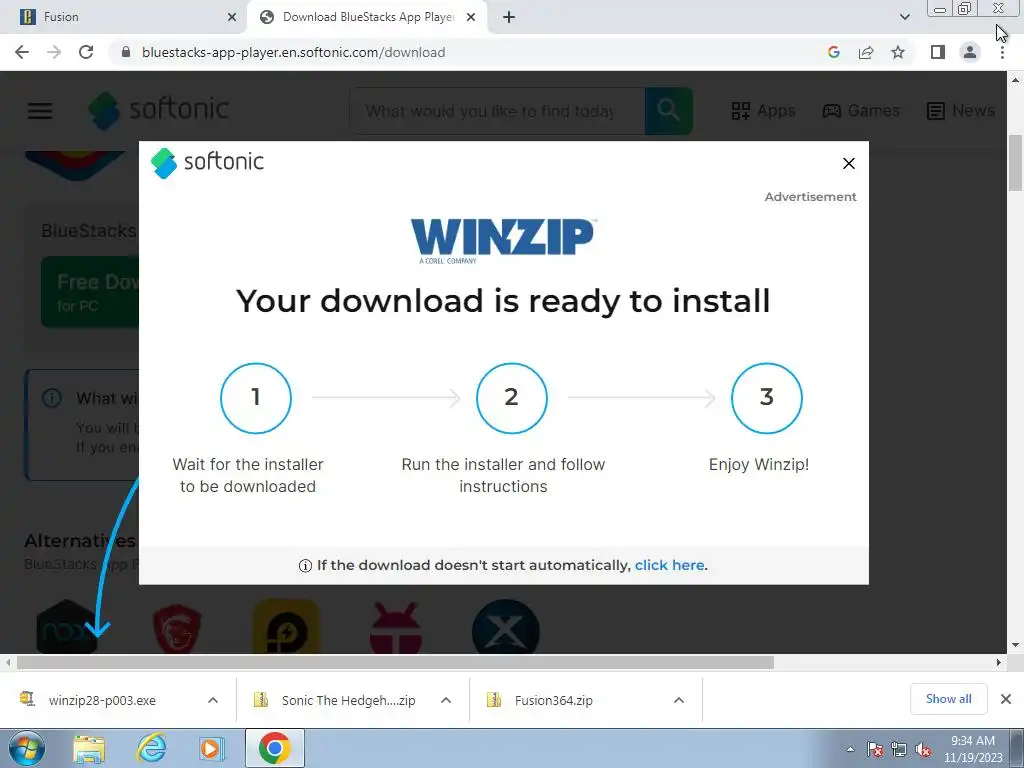Open the winzip28-p003.exe download

(104, 700)
